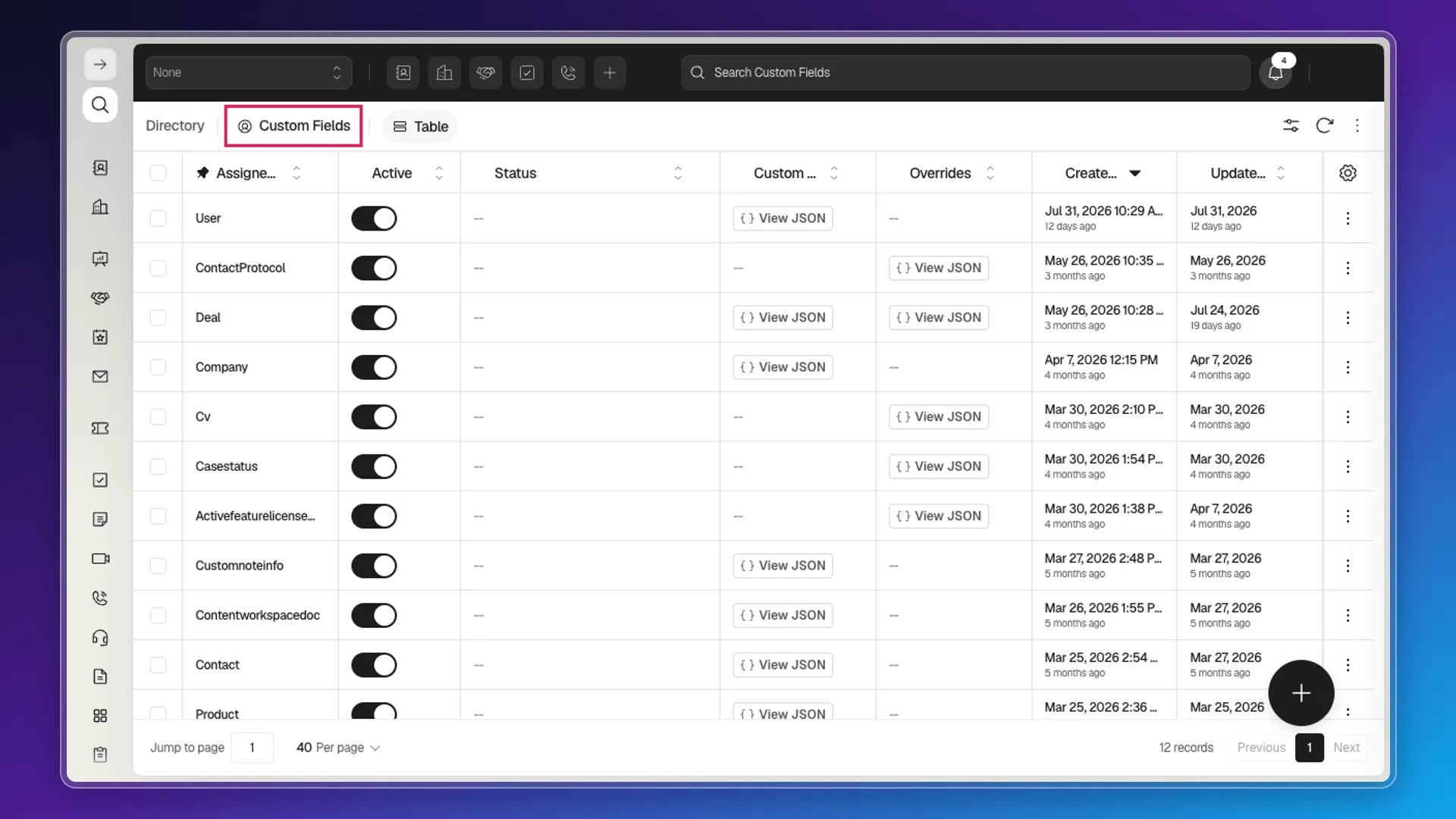Open the table column settings gear
1456x819 pixels.
coord(1348,173)
